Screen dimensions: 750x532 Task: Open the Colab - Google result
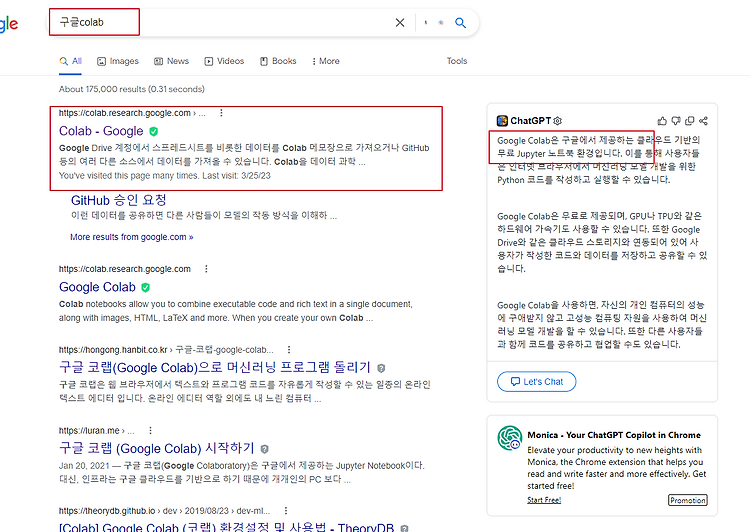101,131
